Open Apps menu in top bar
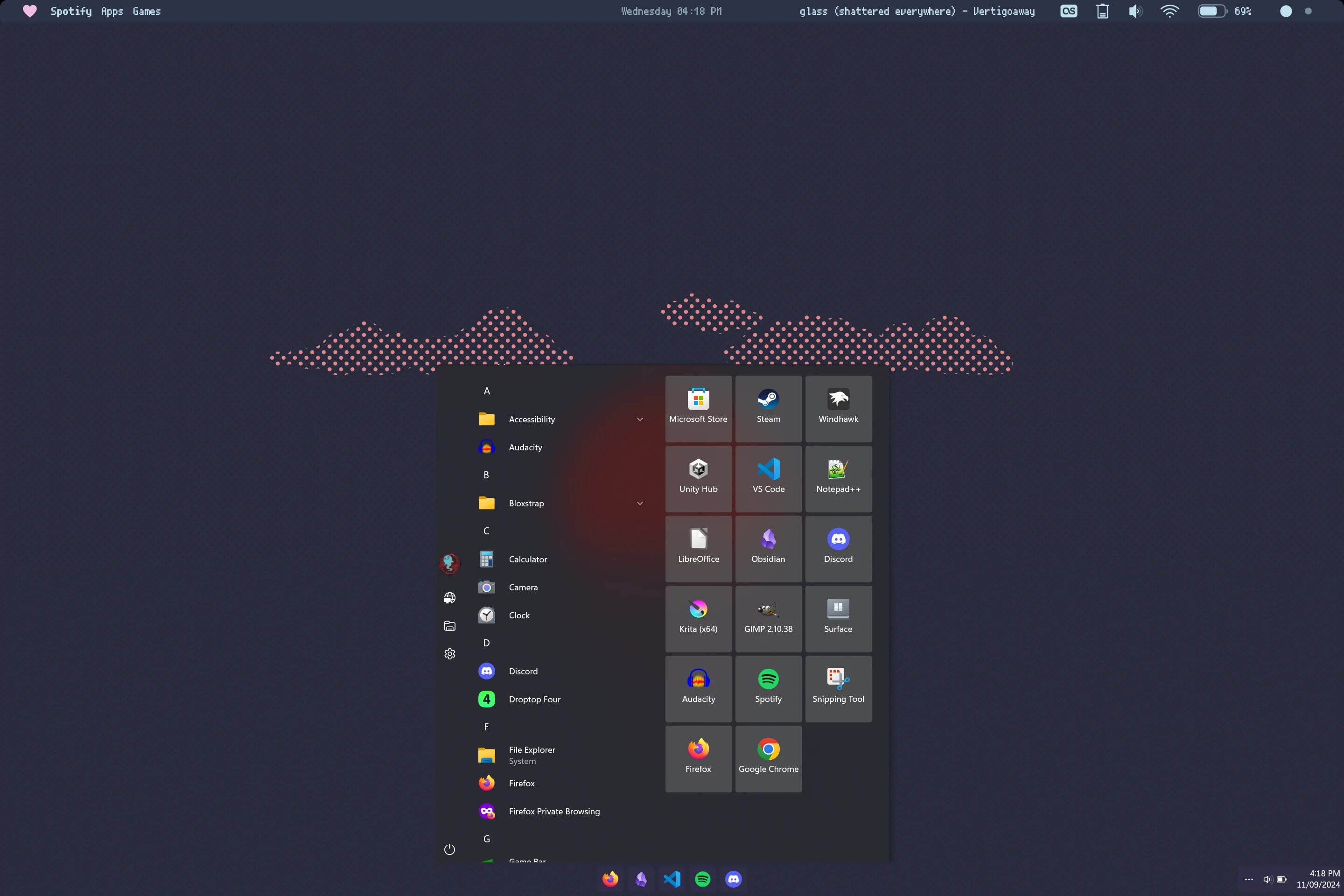Viewport: 1344px width, 896px height. point(112,11)
